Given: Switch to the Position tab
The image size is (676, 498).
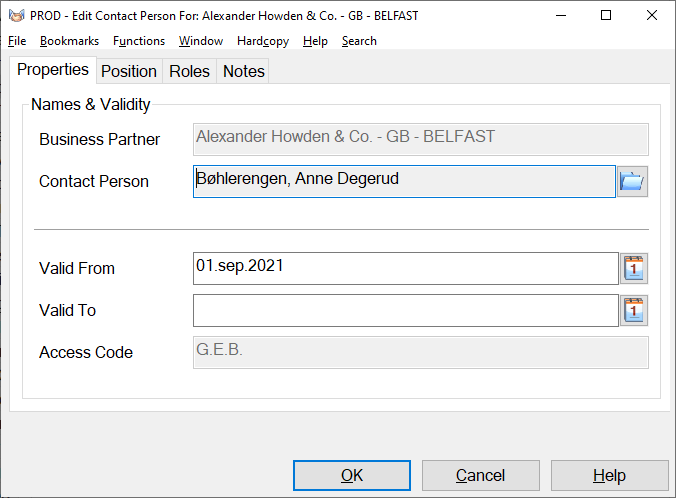Looking at the screenshot, I should click(x=129, y=71).
